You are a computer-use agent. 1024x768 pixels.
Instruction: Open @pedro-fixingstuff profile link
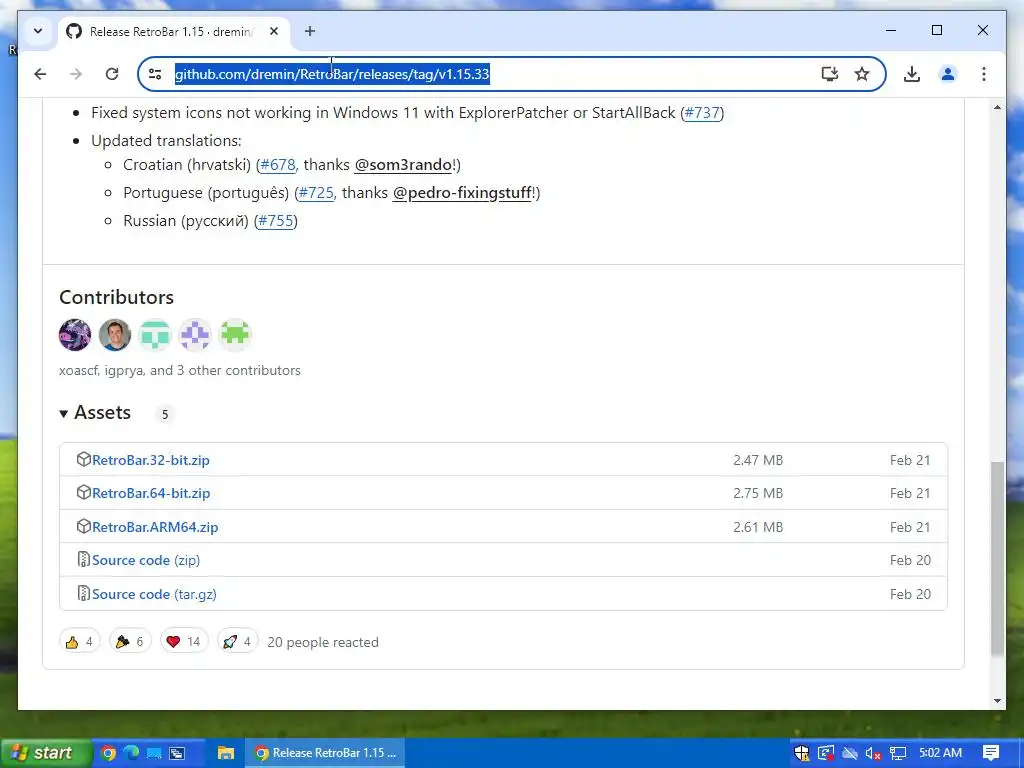coord(462,193)
